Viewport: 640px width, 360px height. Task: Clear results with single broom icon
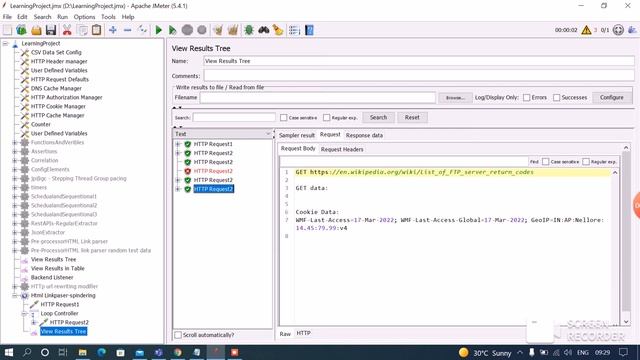pos(218,30)
